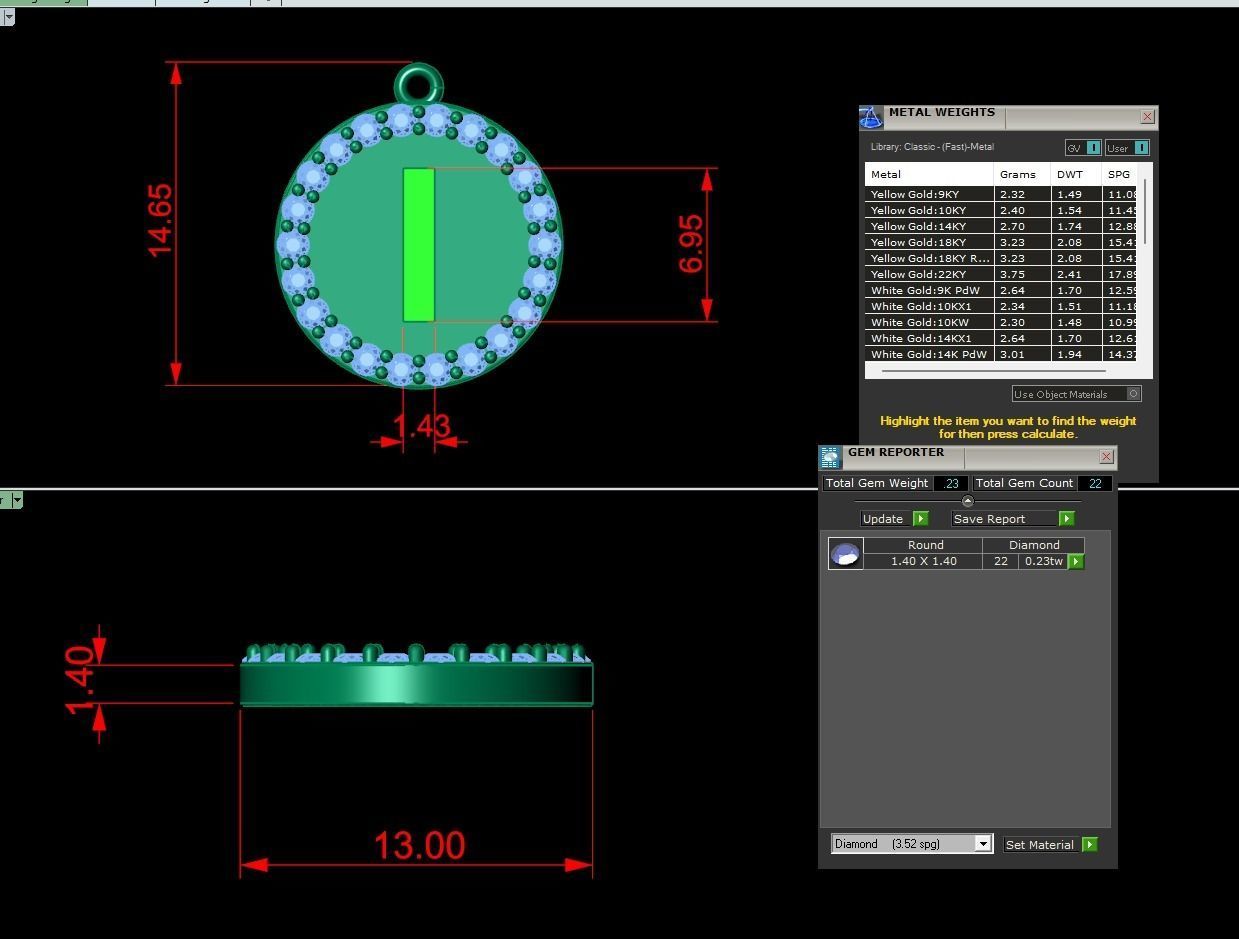Select the White Gold:14KX1 row
This screenshot has width=1239, height=939.
[x=1002, y=339]
